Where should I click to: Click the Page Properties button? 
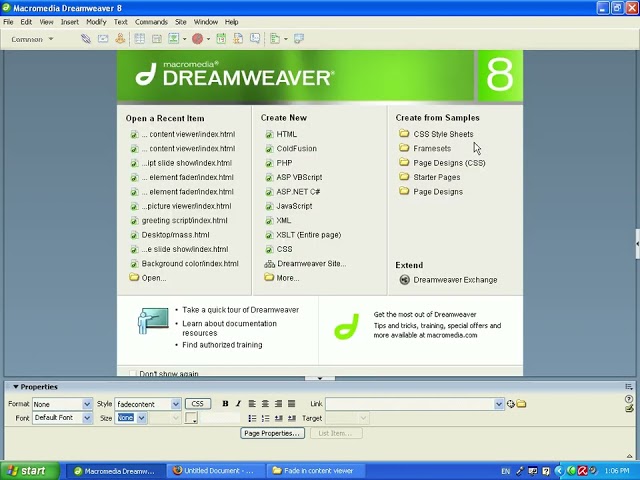(x=272, y=433)
